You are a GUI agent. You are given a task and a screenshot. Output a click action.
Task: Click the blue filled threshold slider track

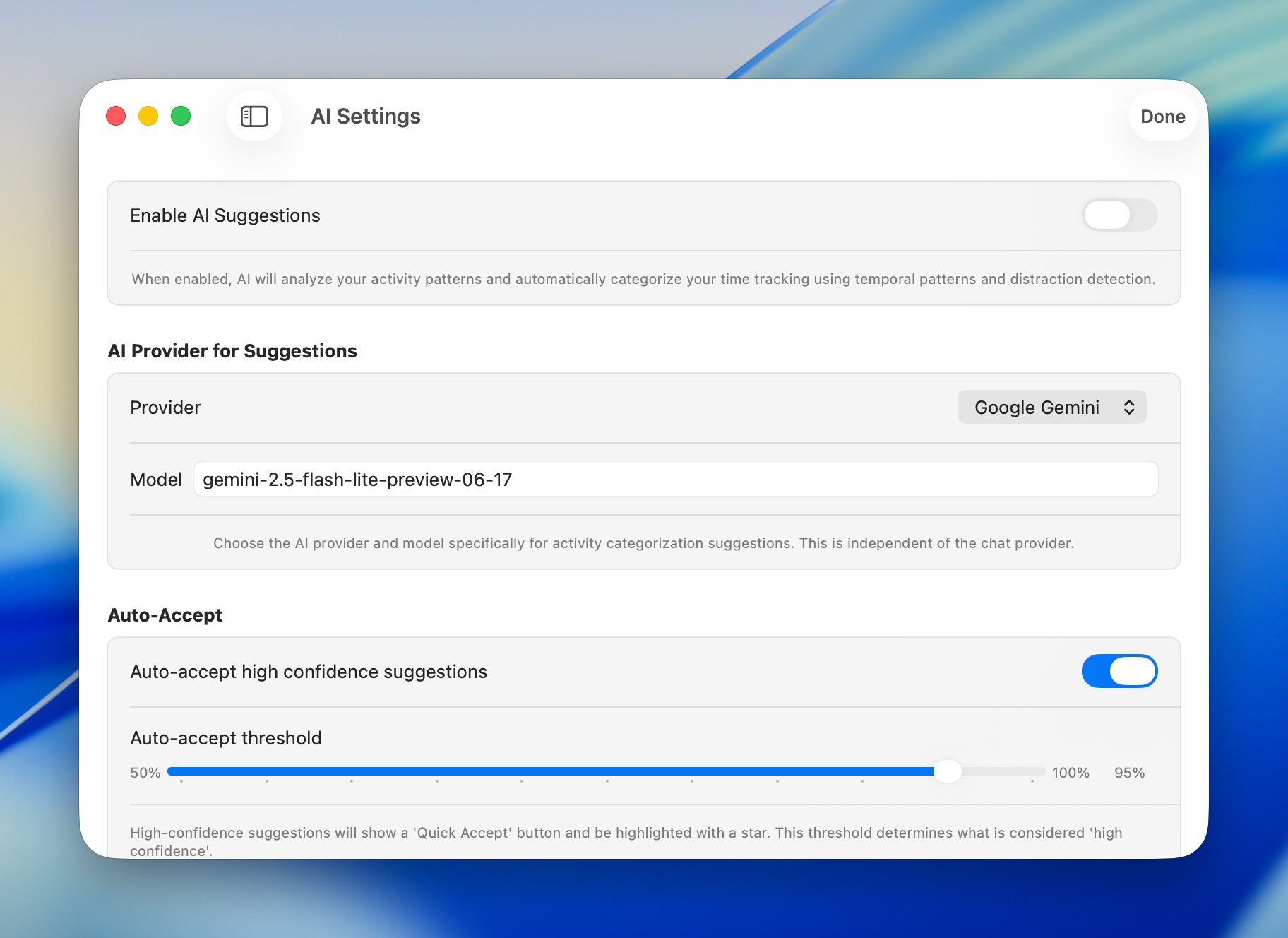(551, 771)
